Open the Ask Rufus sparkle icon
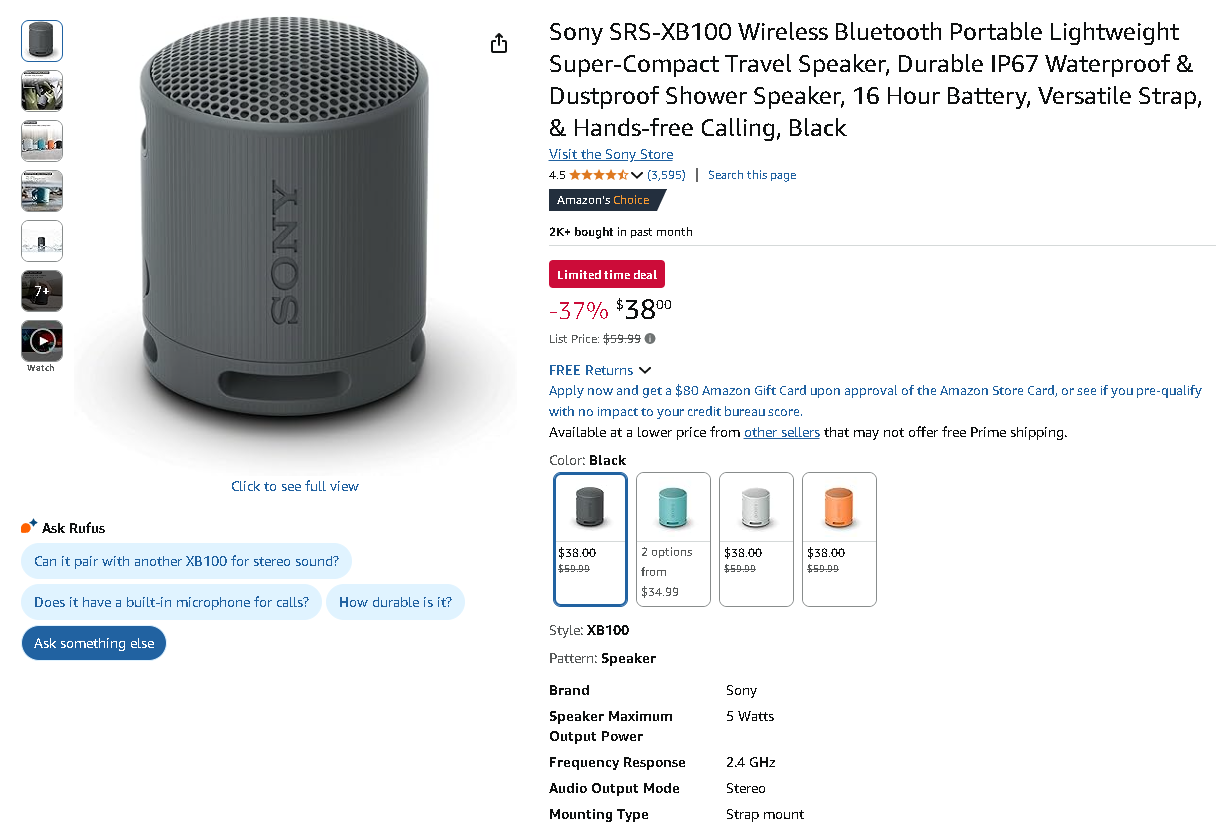This screenshot has height=826, width=1221. 27,525
